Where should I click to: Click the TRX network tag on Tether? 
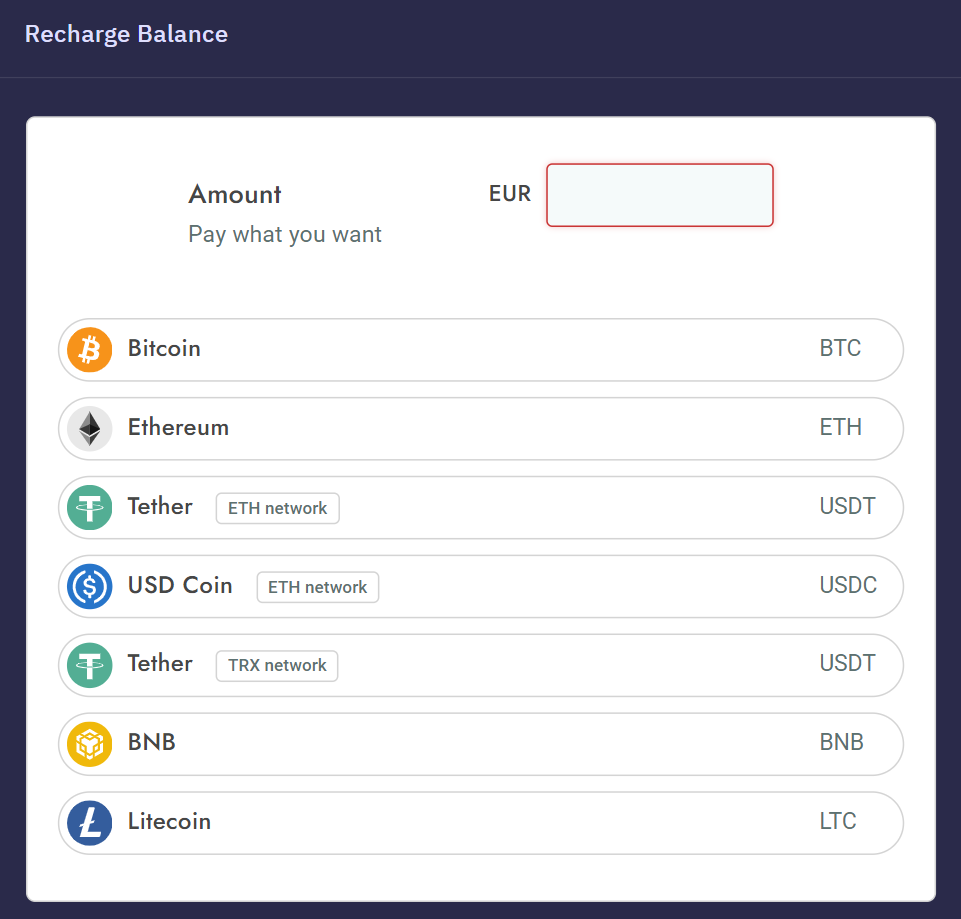(277, 666)
